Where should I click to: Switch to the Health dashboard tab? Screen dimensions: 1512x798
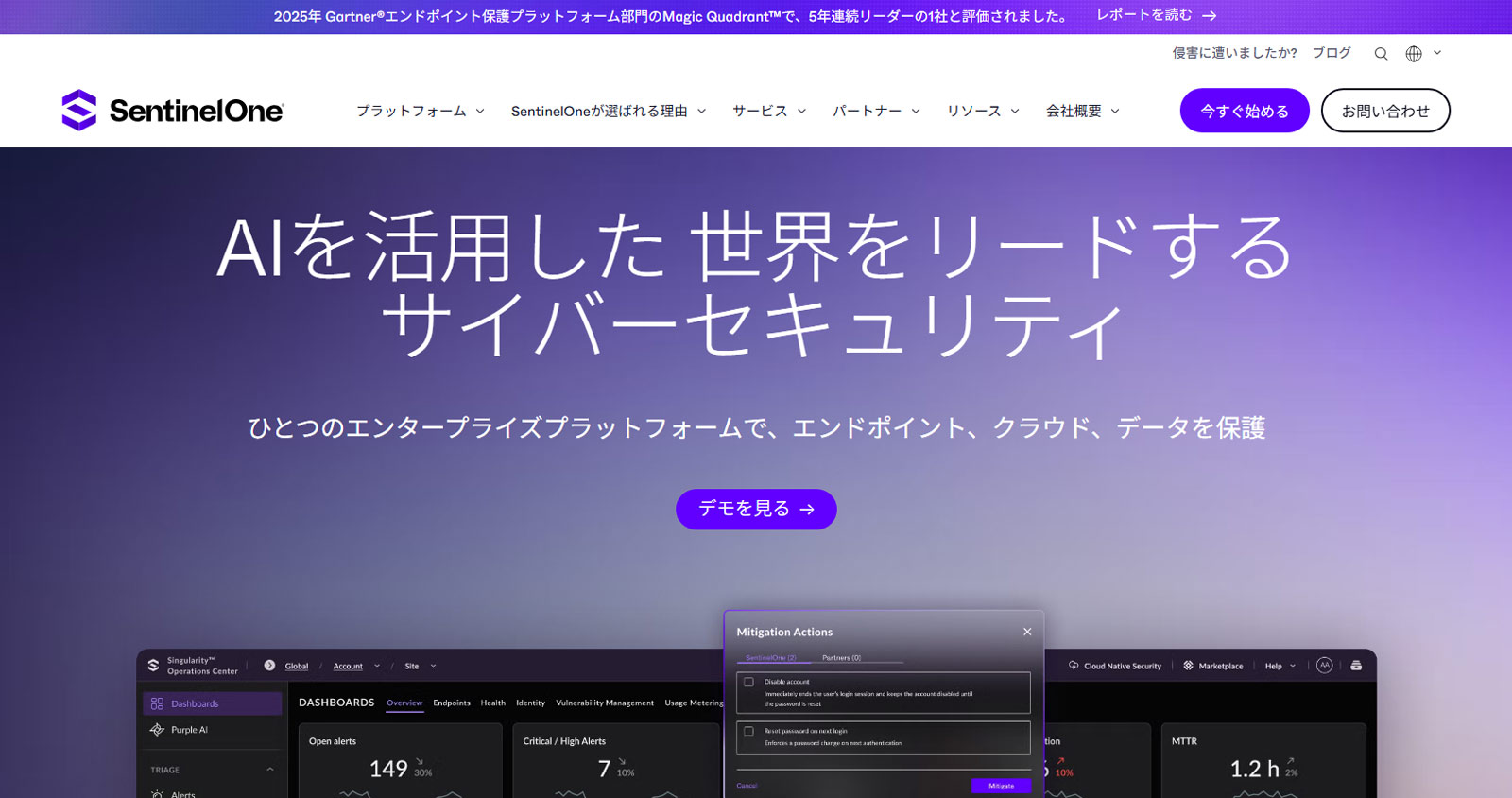tap(492, 703)
